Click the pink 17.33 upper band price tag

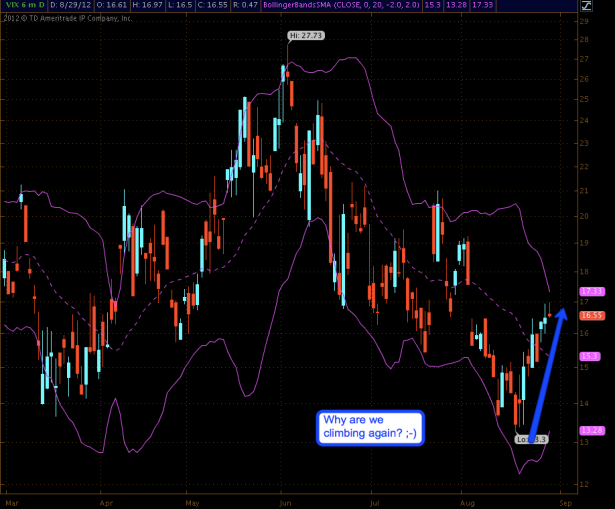[590, 291]
